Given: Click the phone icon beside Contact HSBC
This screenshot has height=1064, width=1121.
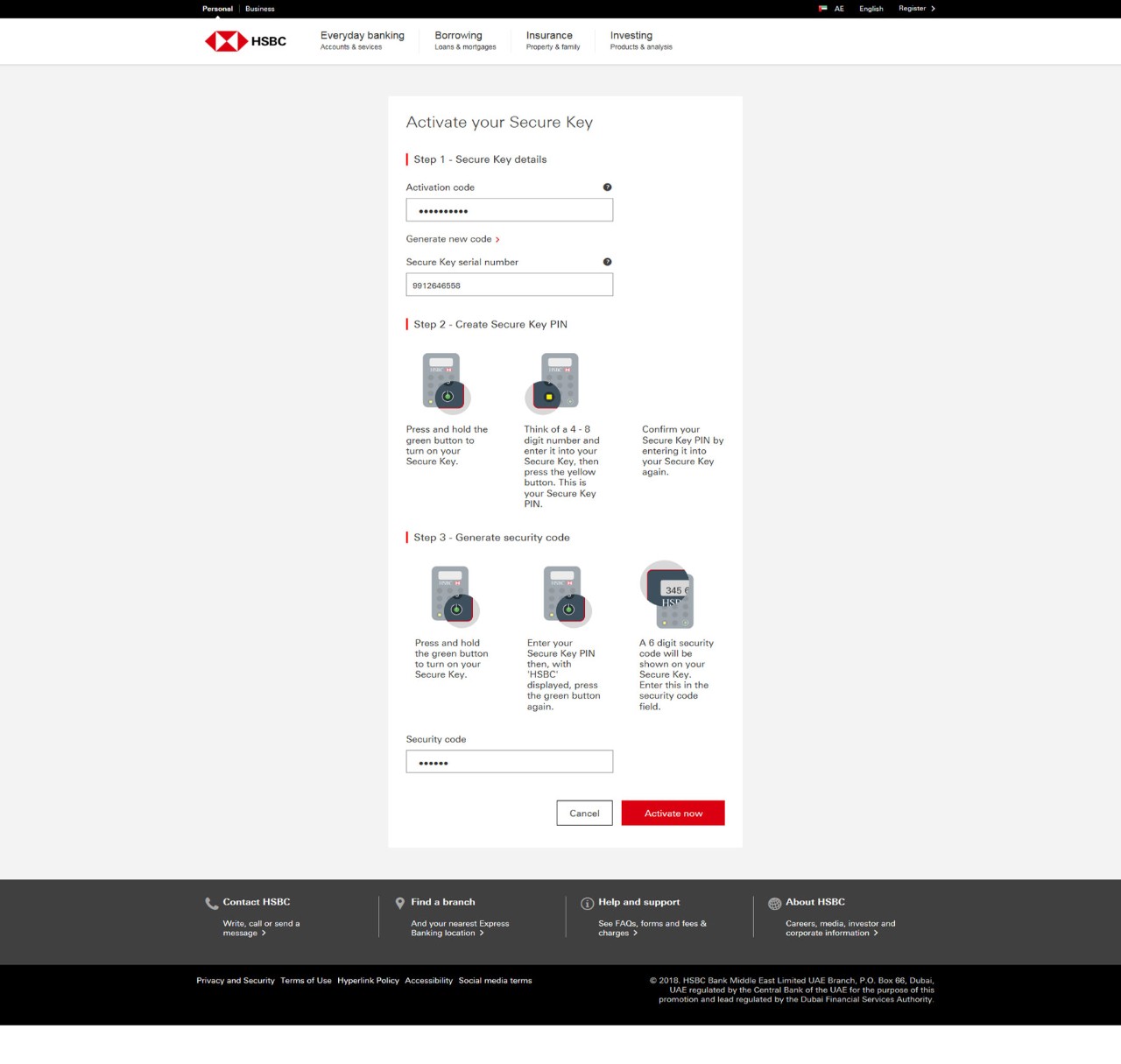Looking at the screenshot, I should point(212,904).
